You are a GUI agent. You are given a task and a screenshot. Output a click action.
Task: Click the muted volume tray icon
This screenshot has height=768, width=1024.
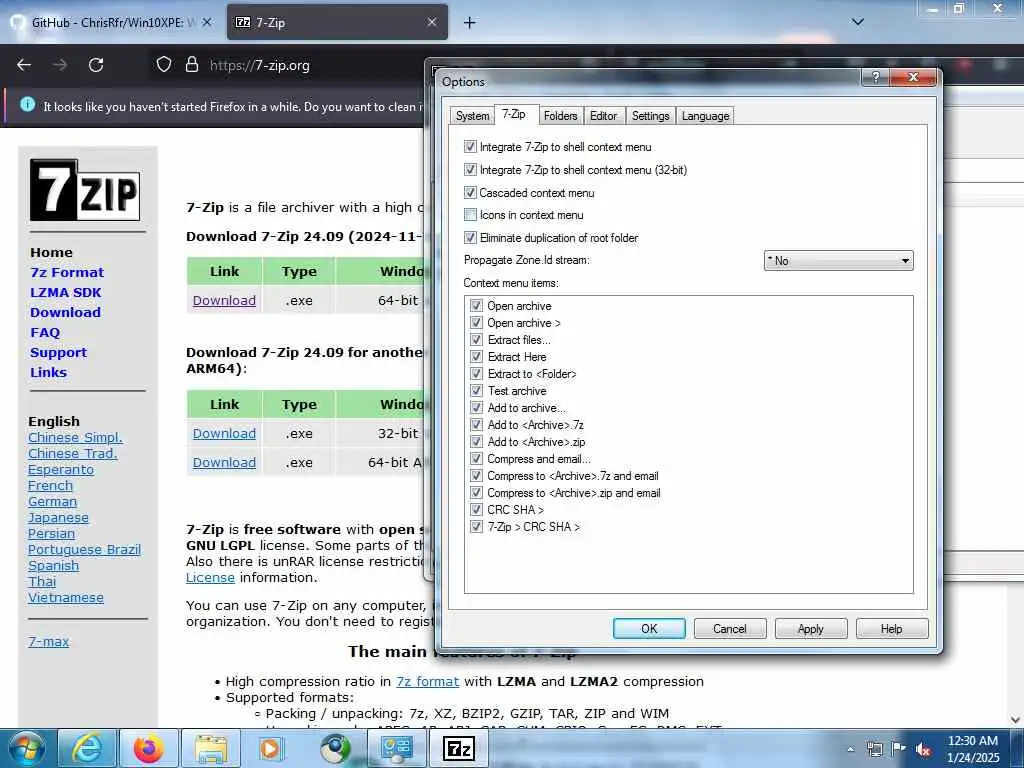[923, 750]
